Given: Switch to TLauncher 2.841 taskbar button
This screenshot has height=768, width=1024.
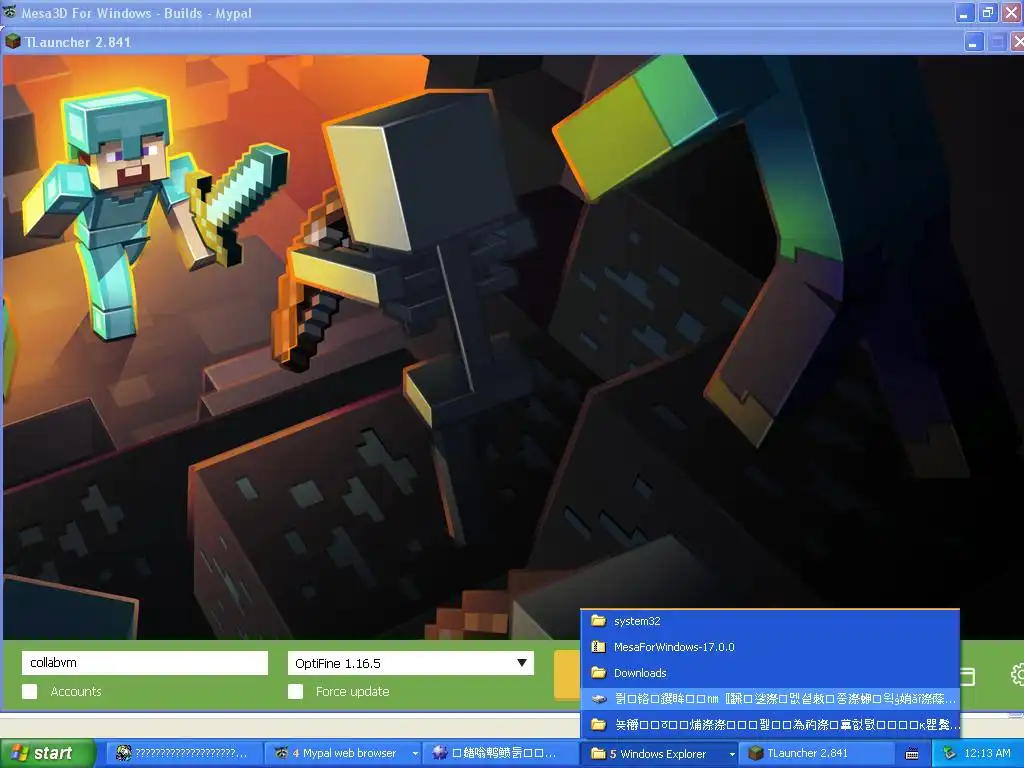Looking at the screenshot, I should tap(816, 754).
